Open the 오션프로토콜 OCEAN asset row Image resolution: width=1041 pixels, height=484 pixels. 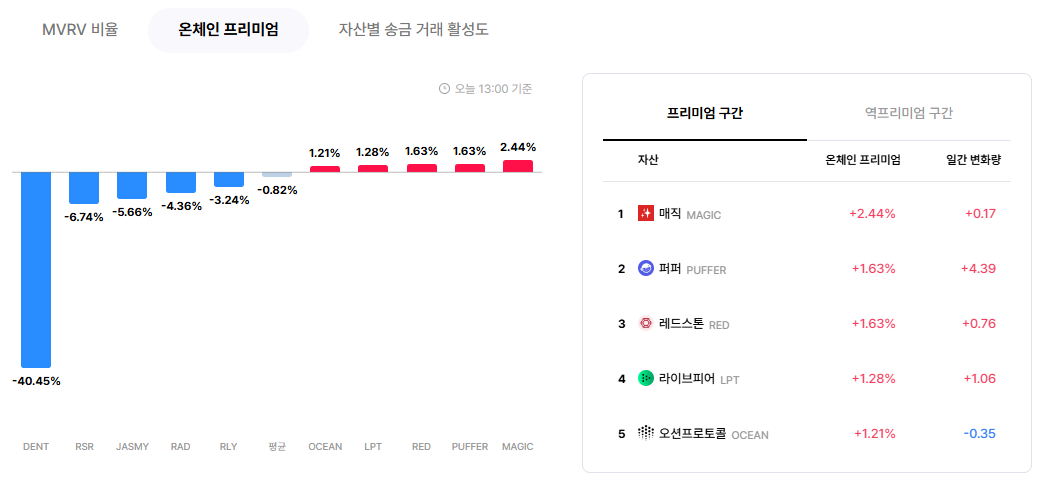[x=807, y=434]
